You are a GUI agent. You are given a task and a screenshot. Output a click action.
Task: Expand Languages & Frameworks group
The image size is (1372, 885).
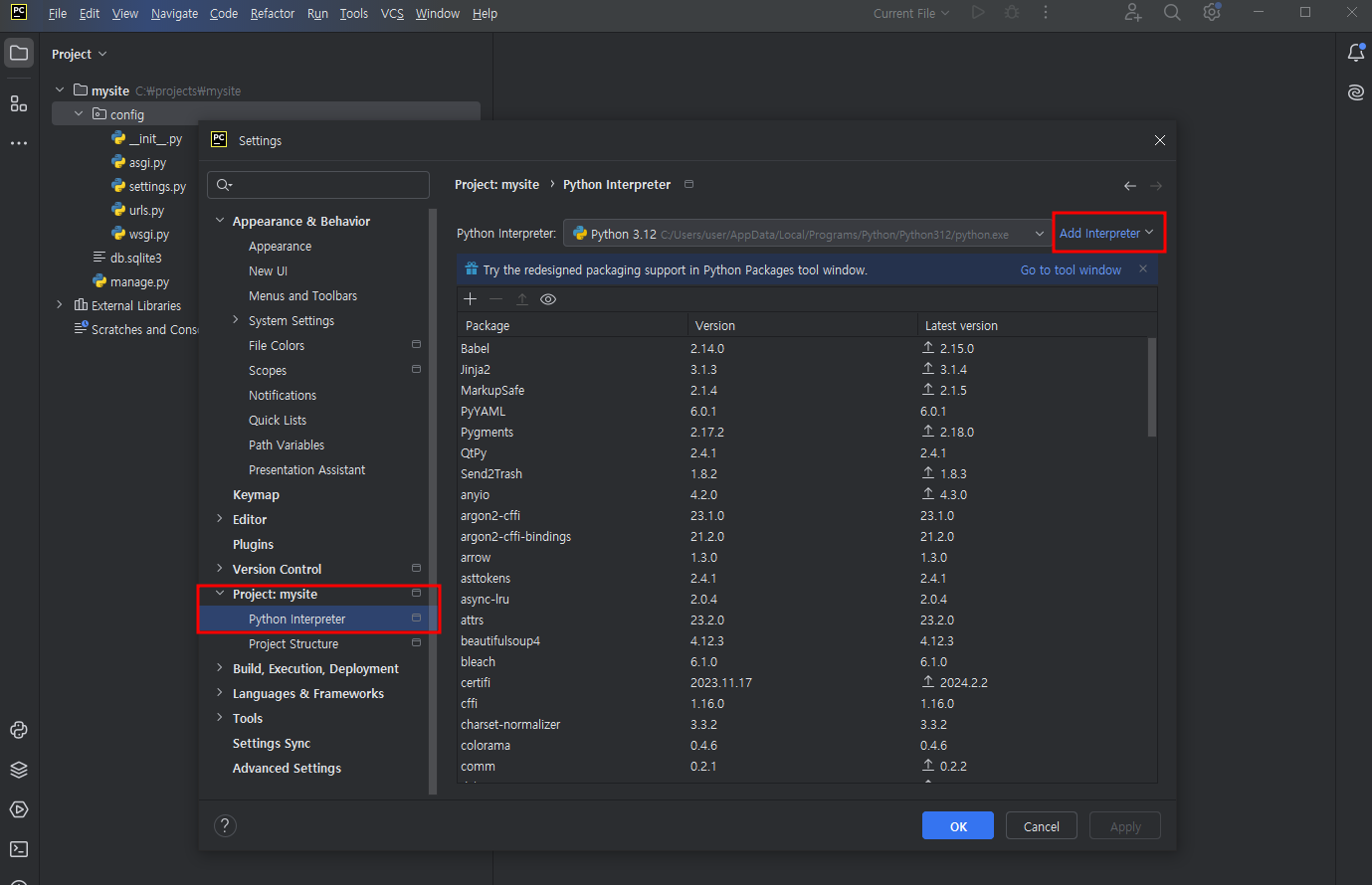[220, 693]
